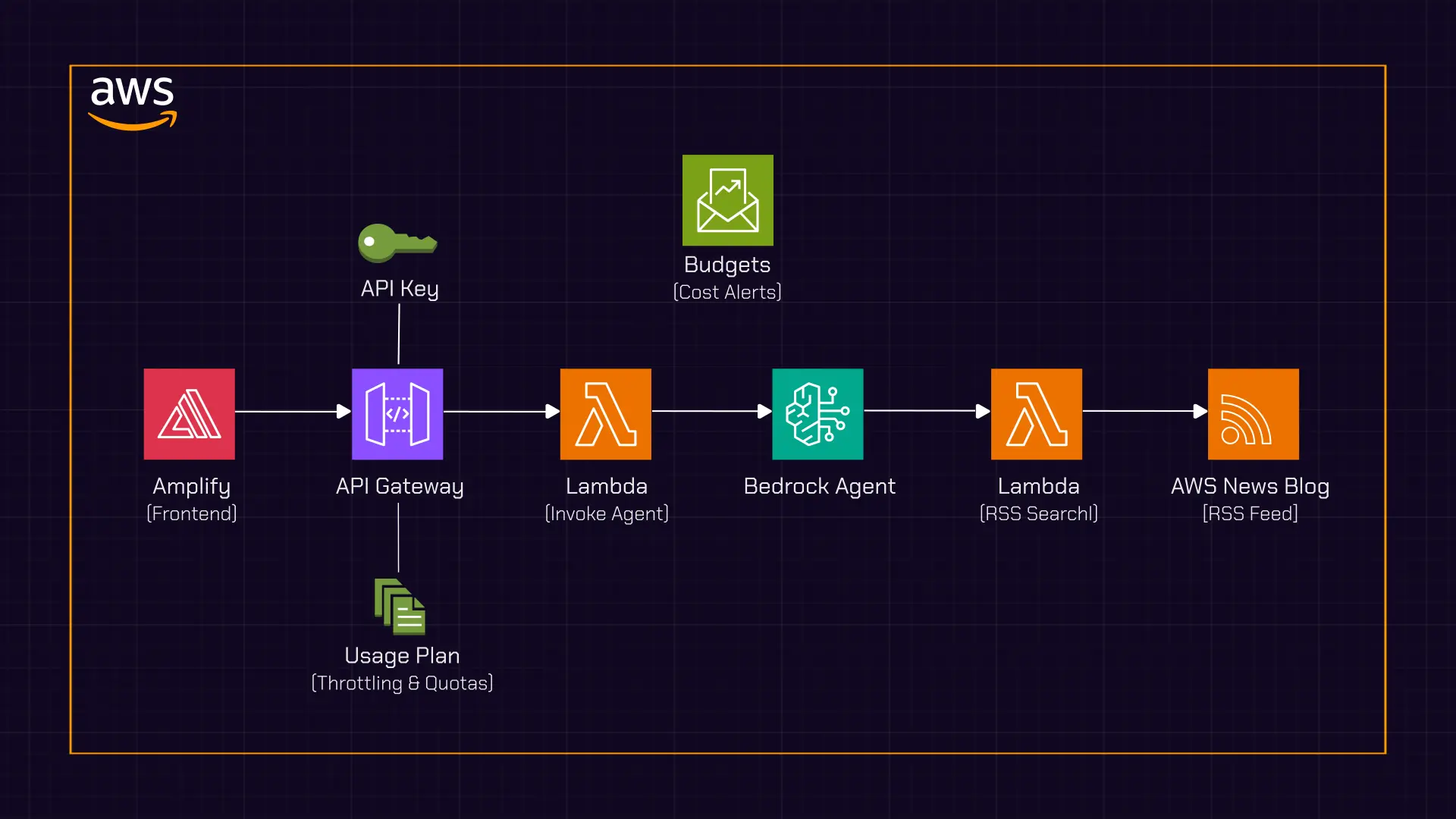Select the Budgets envelope icon
The width and height of the screenshot is (1456, 819).
point(728,200)
